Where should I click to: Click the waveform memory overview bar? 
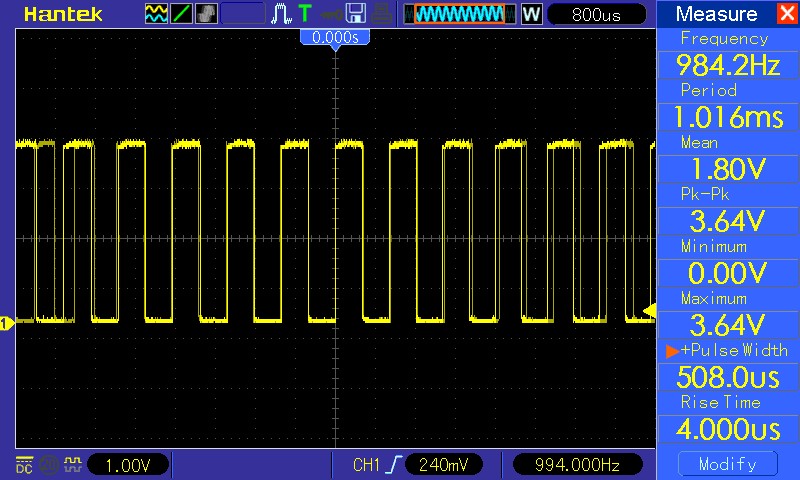pyautogui.click(x=460, y=14)
